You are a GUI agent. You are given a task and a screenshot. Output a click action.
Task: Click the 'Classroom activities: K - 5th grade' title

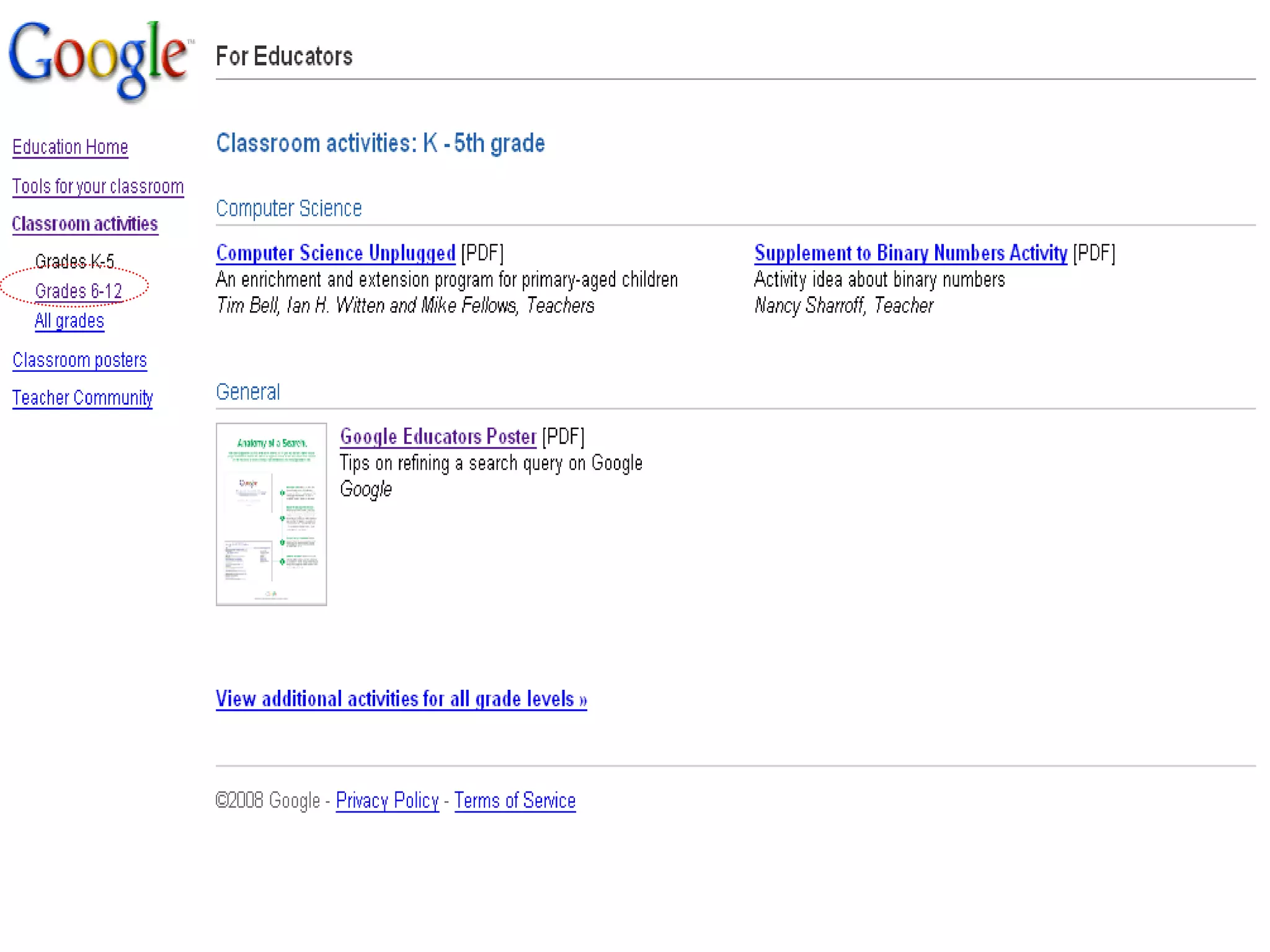click(x=380, y=143)
